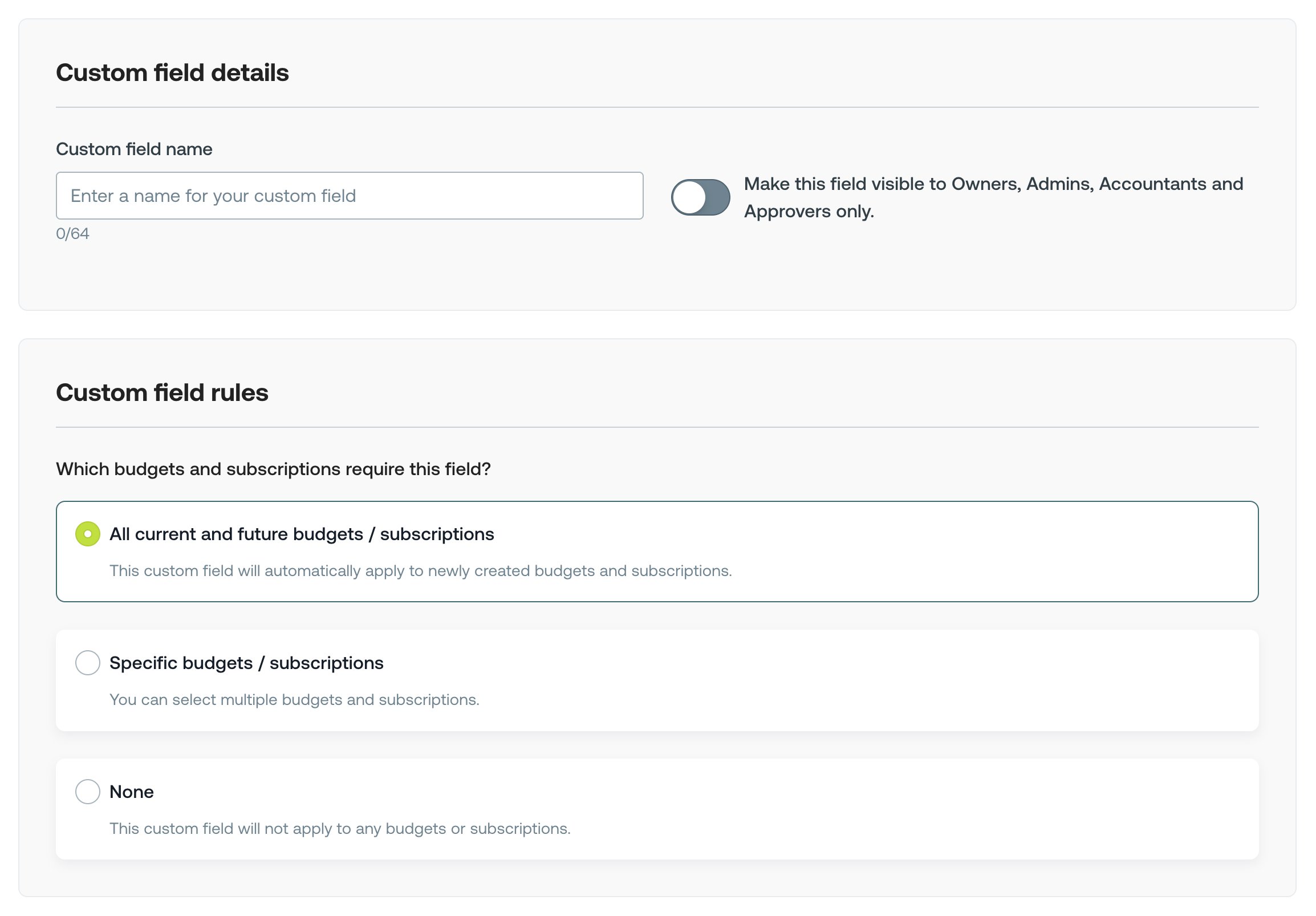Click inside the custom field name input
Screen dimensions: 1316x916
click(349, 196)
